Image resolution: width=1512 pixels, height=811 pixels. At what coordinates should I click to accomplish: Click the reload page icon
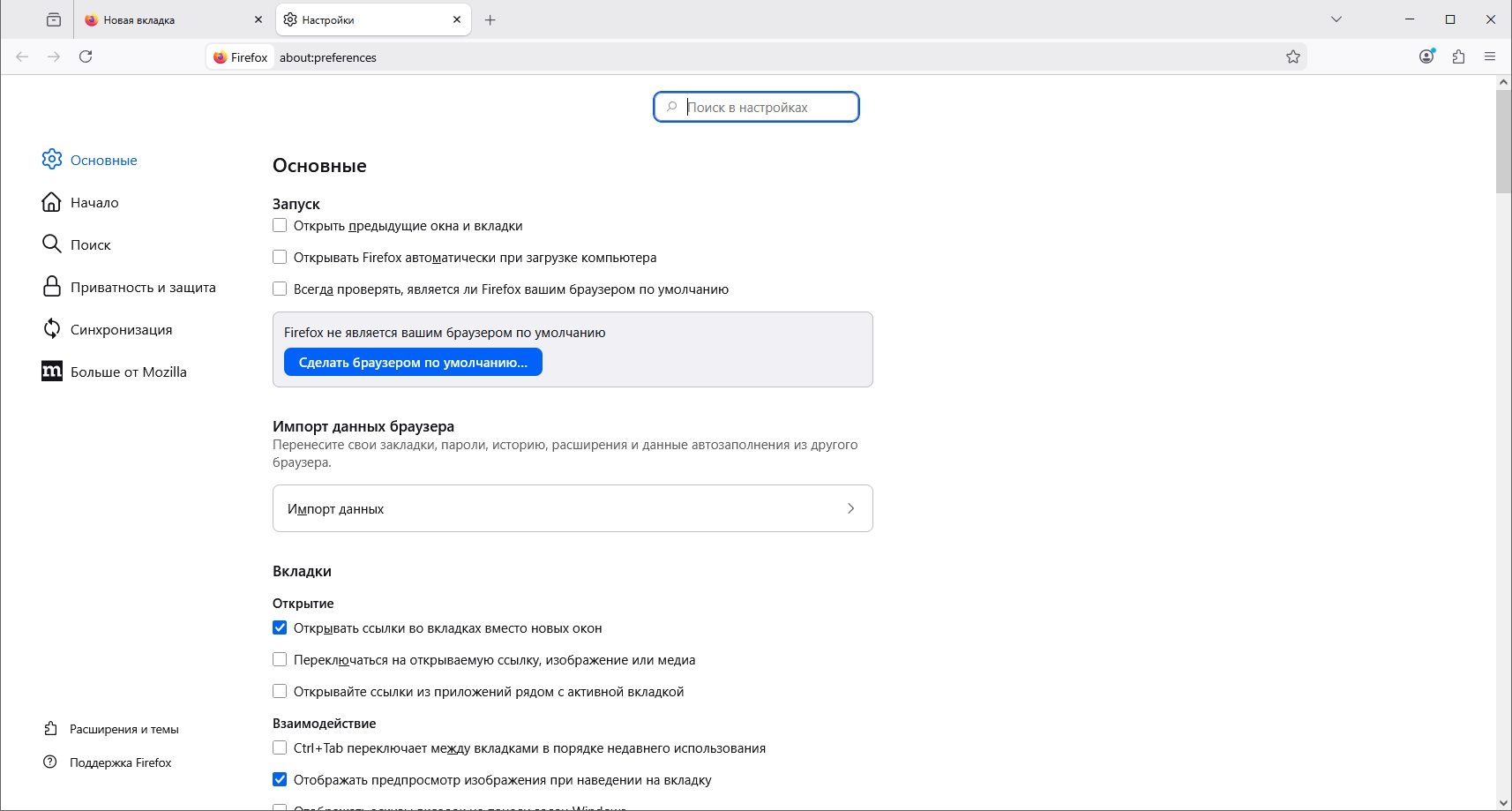(86, 56)
